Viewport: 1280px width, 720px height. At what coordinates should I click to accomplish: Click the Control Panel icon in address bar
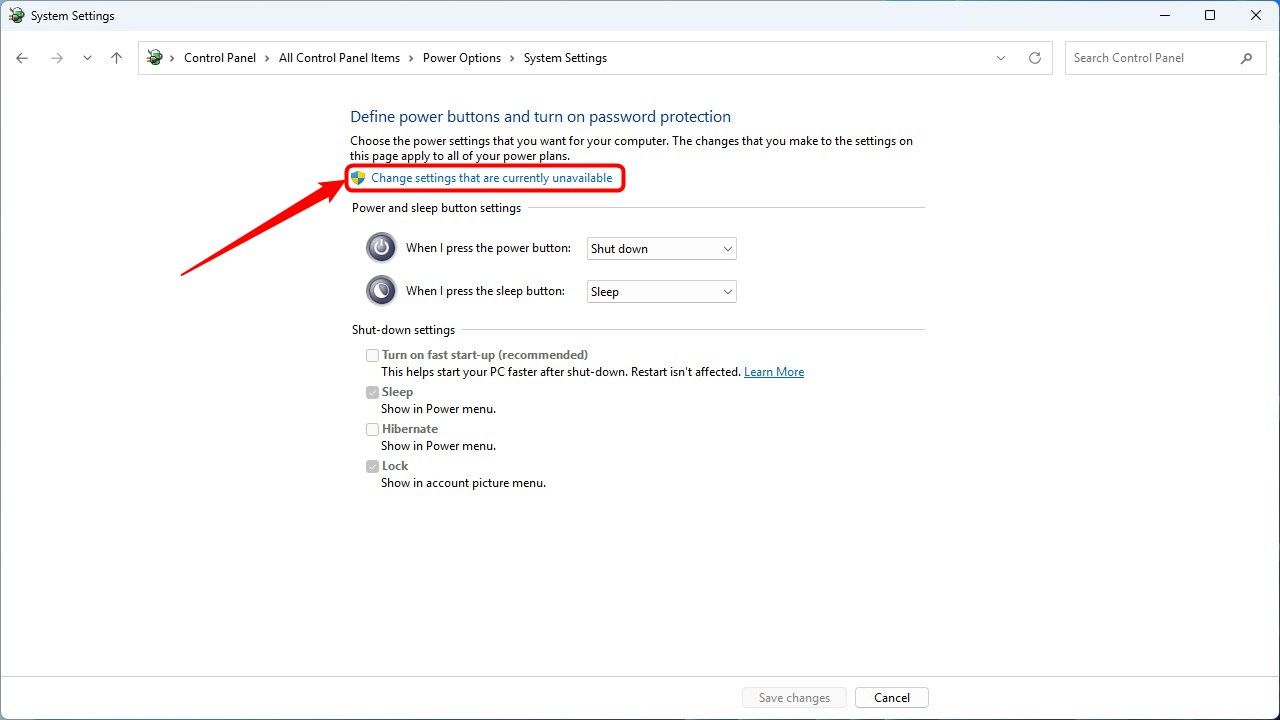(x=154, y=58)
